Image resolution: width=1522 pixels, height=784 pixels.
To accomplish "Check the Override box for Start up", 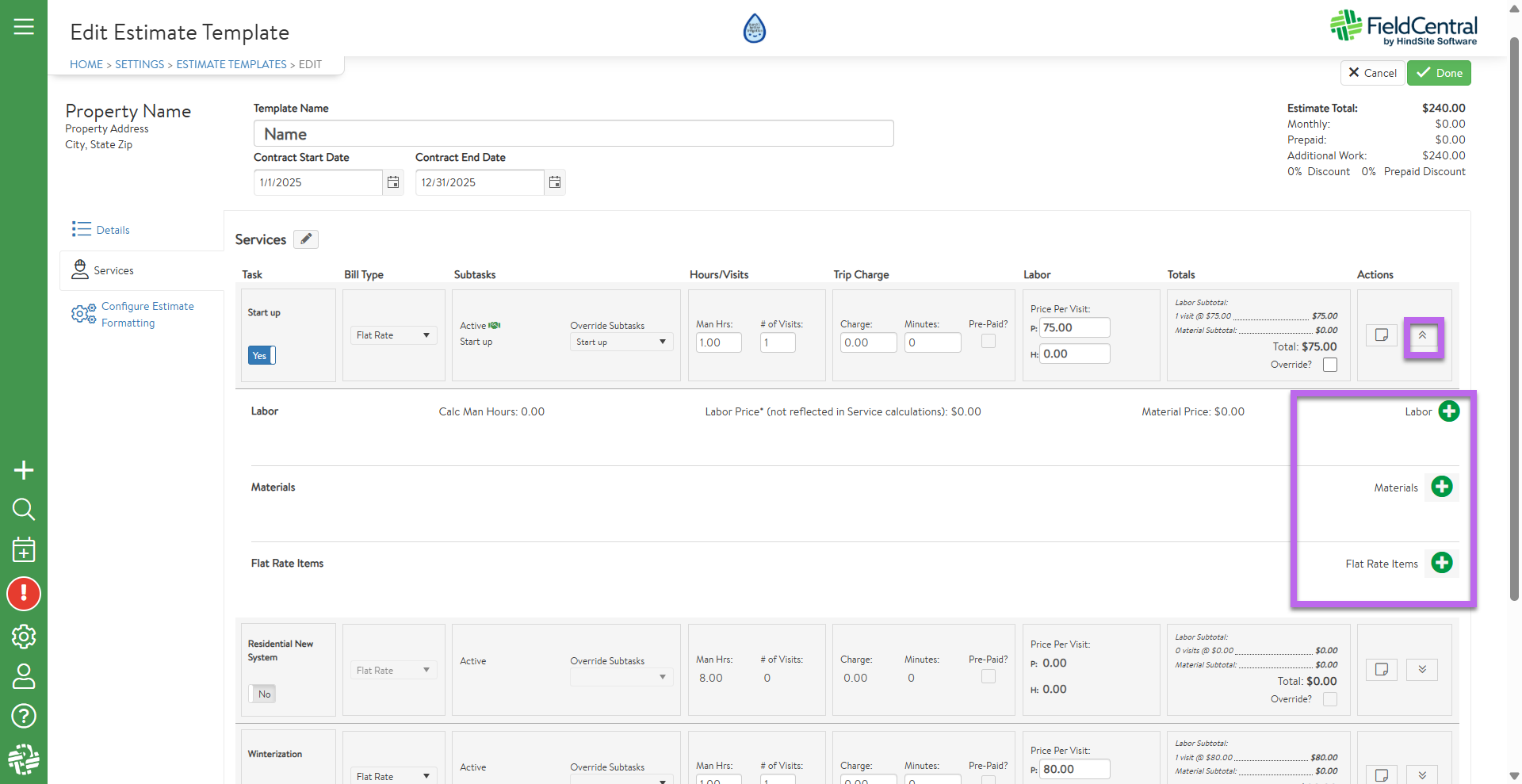I will pos(1330,365).
